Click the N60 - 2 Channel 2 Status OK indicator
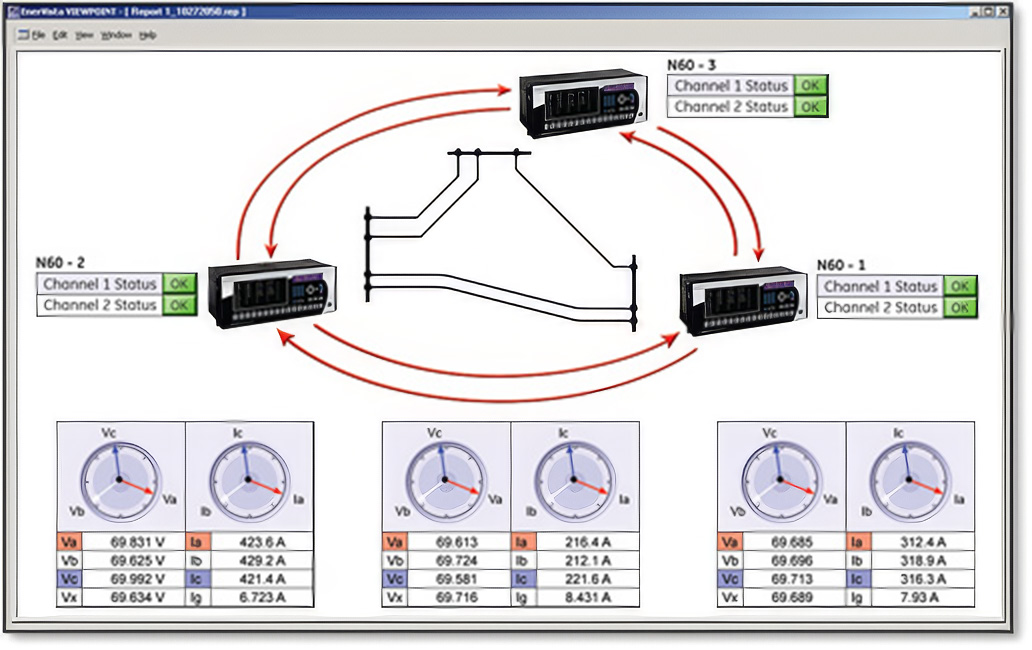1032x650 pixels. [179, 305]
